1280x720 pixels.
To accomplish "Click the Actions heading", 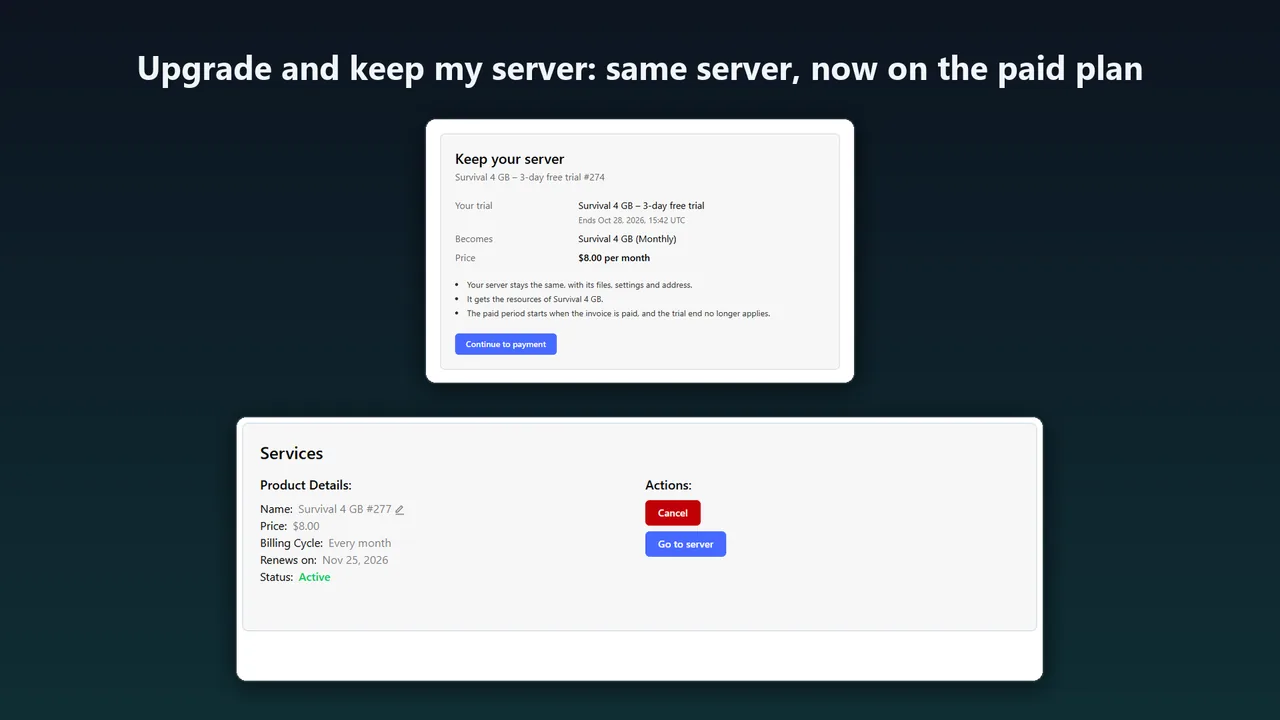I will coord(669,485).
